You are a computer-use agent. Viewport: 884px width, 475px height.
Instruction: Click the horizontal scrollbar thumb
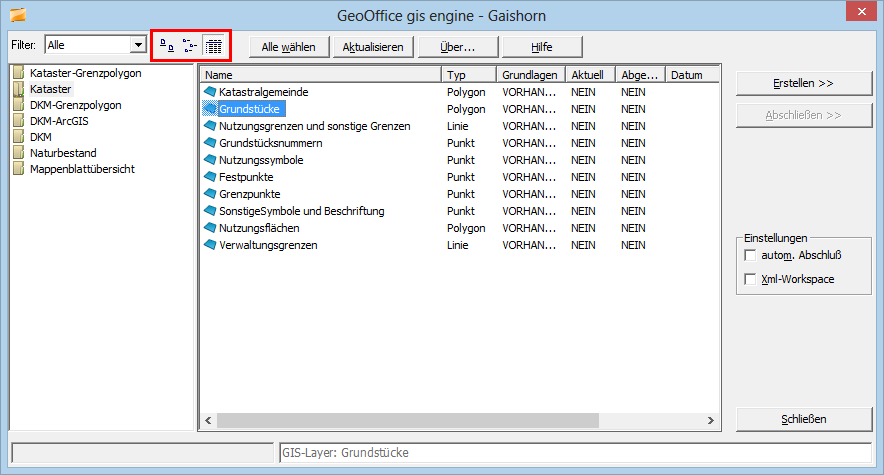408,420
